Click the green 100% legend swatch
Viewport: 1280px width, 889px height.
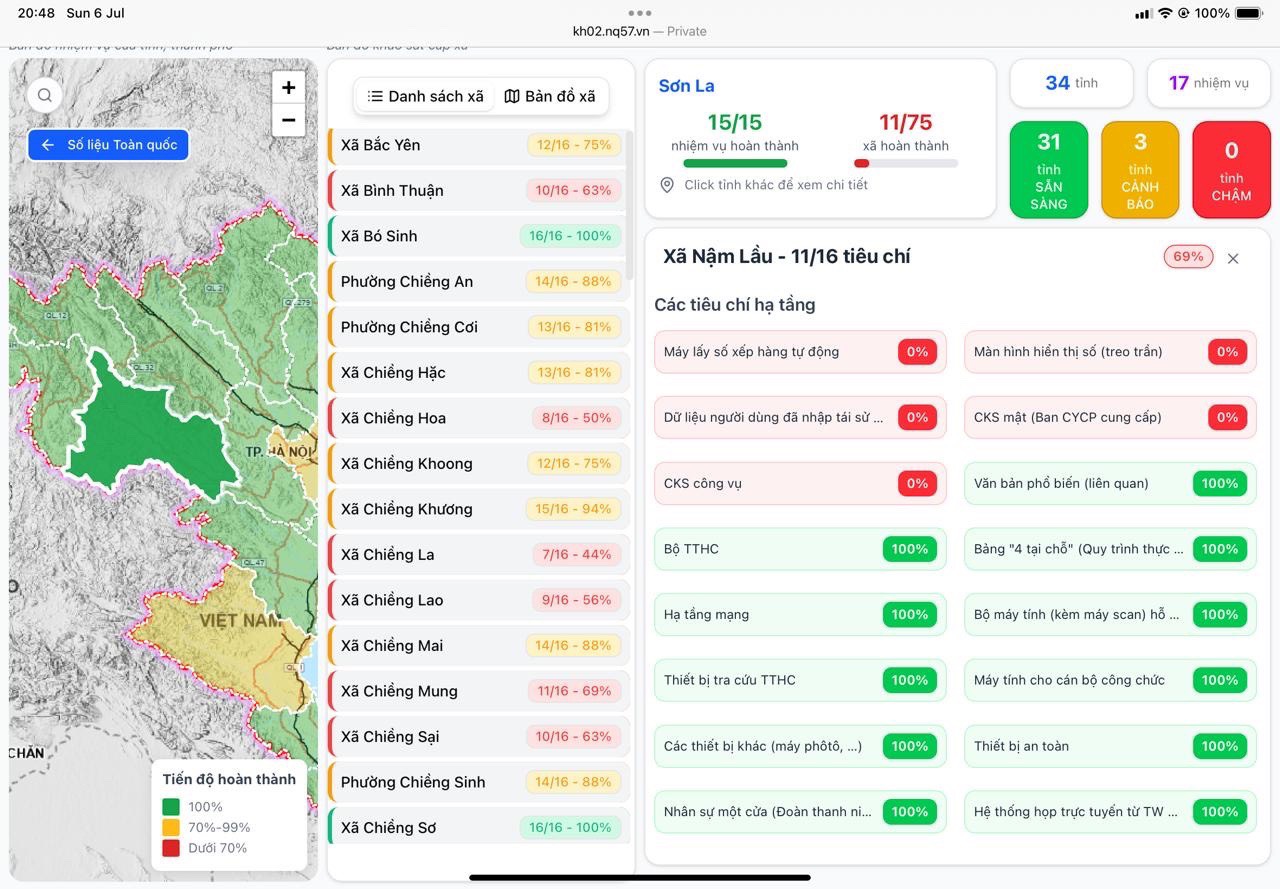[171, 807]
